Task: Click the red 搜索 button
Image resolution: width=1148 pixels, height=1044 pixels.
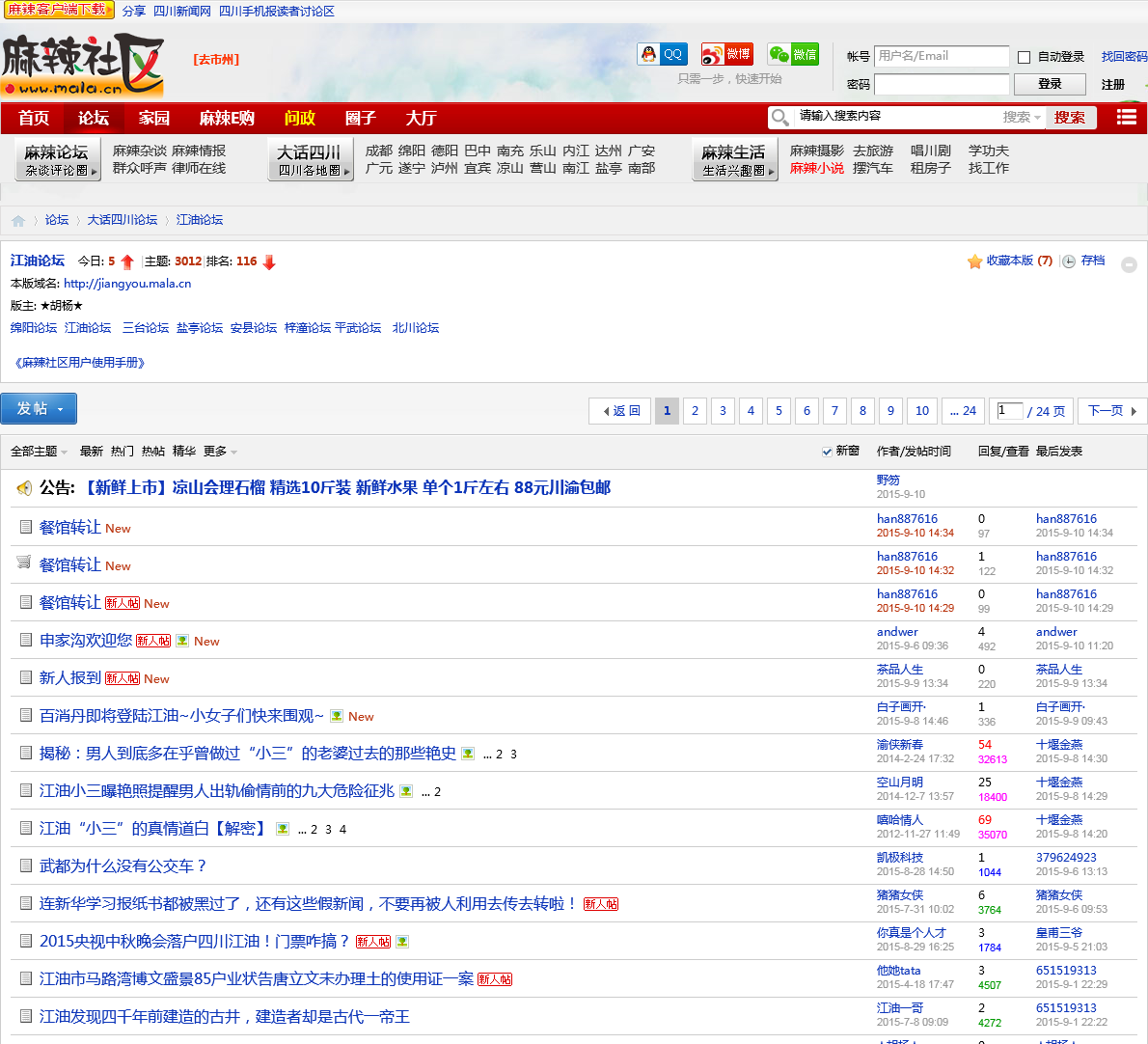Action: [x=1070, y=117]
